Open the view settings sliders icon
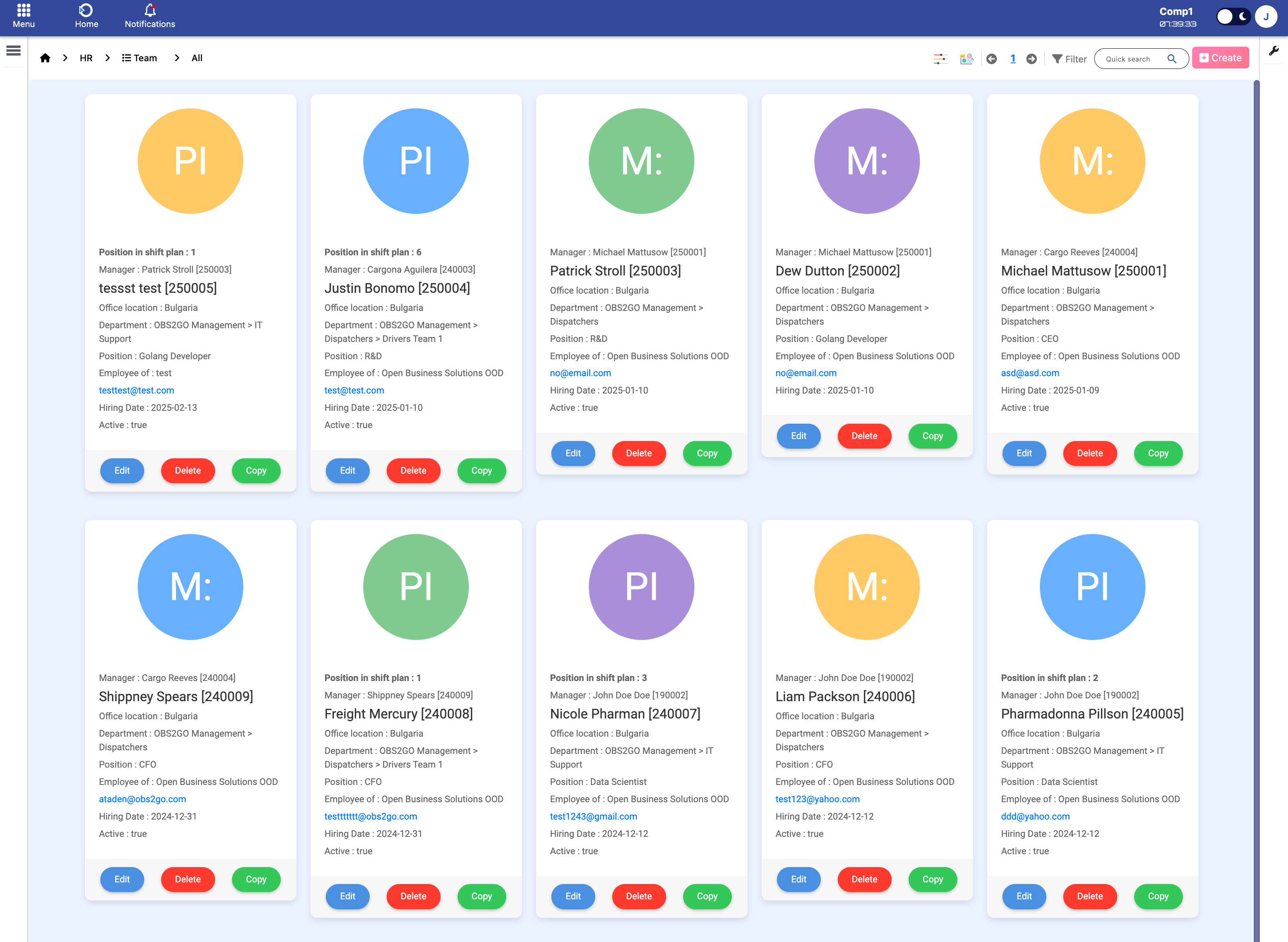Image resolution: width=1288 pixels, height=942 pixels. [x=940, y=59]
